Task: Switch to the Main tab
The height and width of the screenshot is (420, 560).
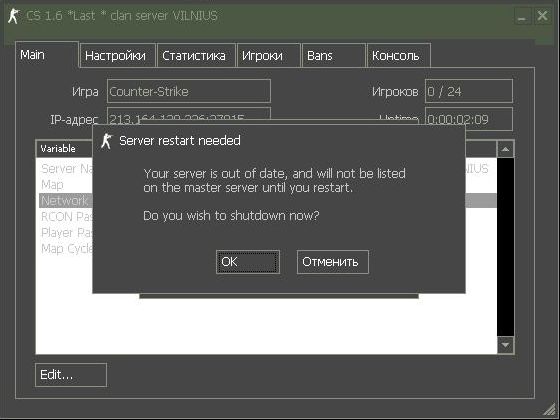Action: click(47, 55)
